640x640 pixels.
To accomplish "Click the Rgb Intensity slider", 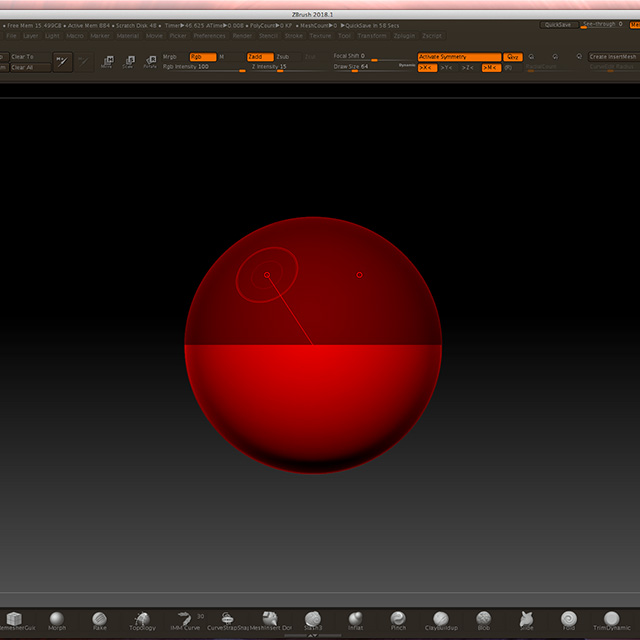I will pos(204,68).
